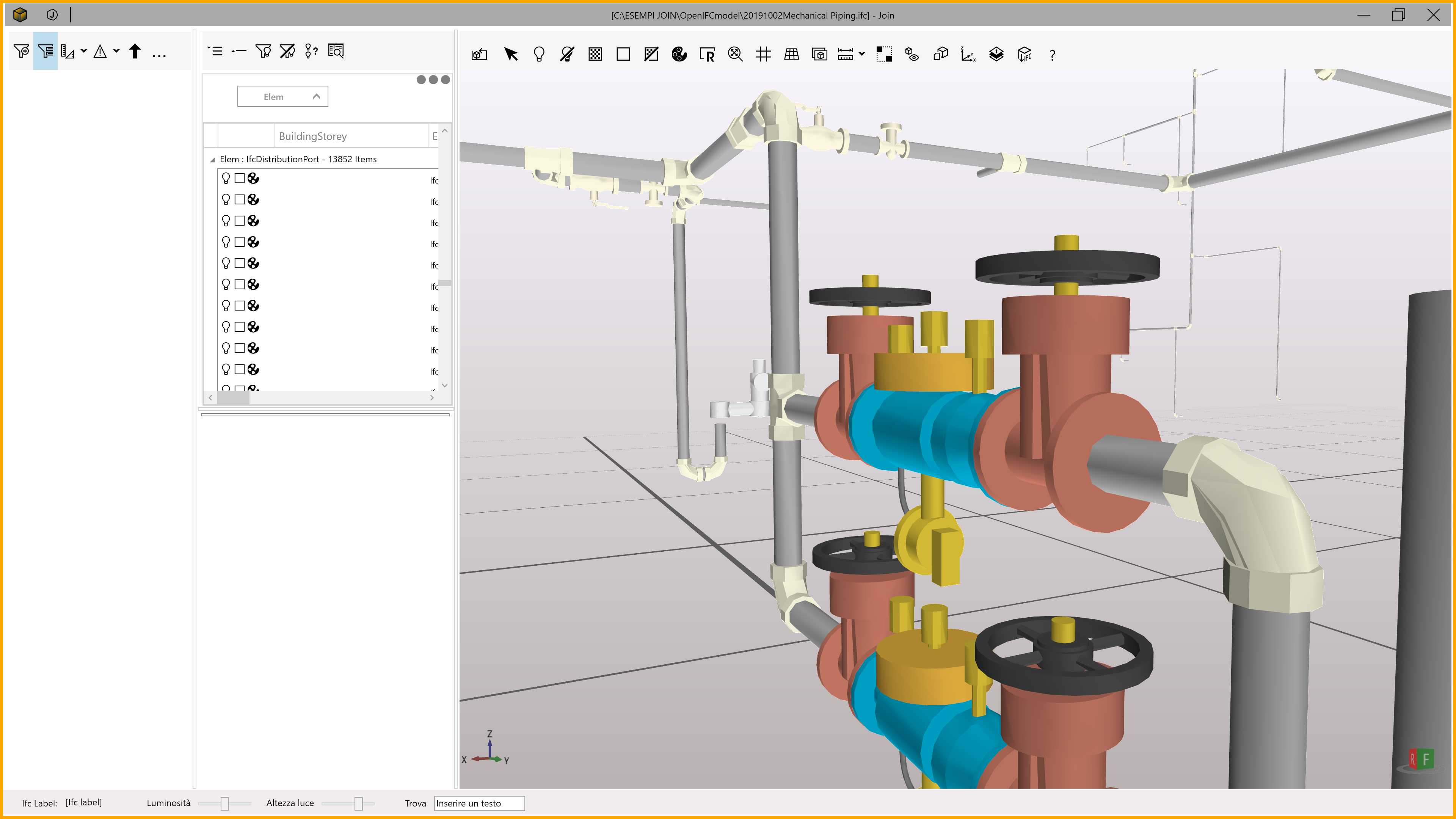Tick the checkbox in fifth list row
1456x819 pixels.
click(240, 264)
